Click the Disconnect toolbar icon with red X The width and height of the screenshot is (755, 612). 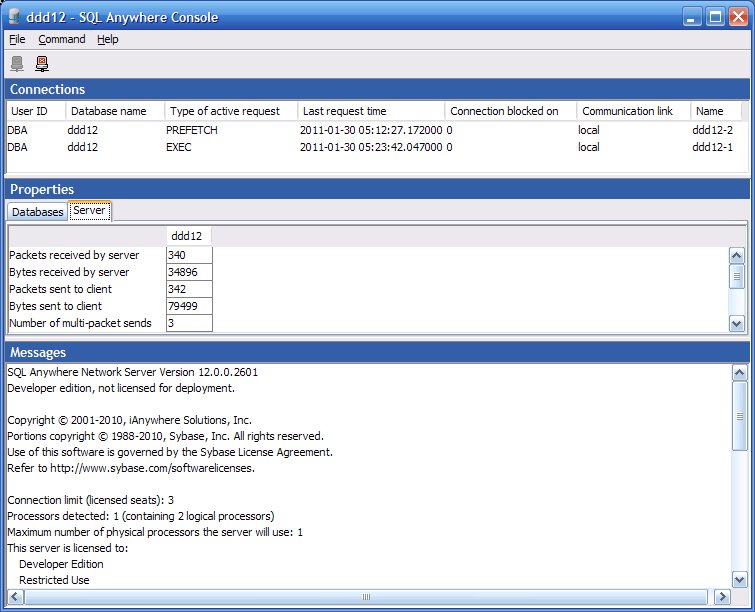tap(42, 64)
